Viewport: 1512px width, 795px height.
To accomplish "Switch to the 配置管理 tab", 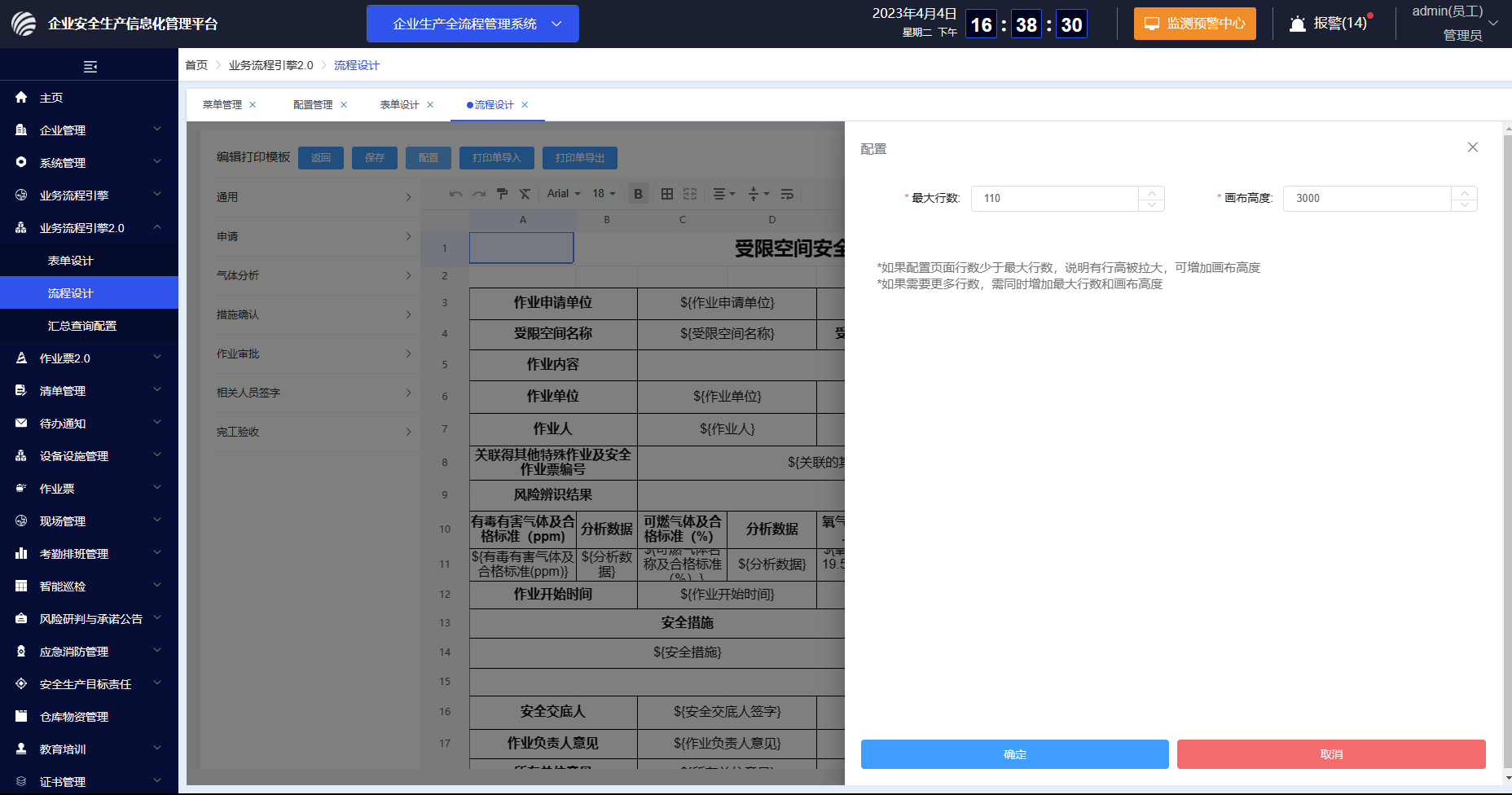I will pyautogui.click(x=313, y=105).
